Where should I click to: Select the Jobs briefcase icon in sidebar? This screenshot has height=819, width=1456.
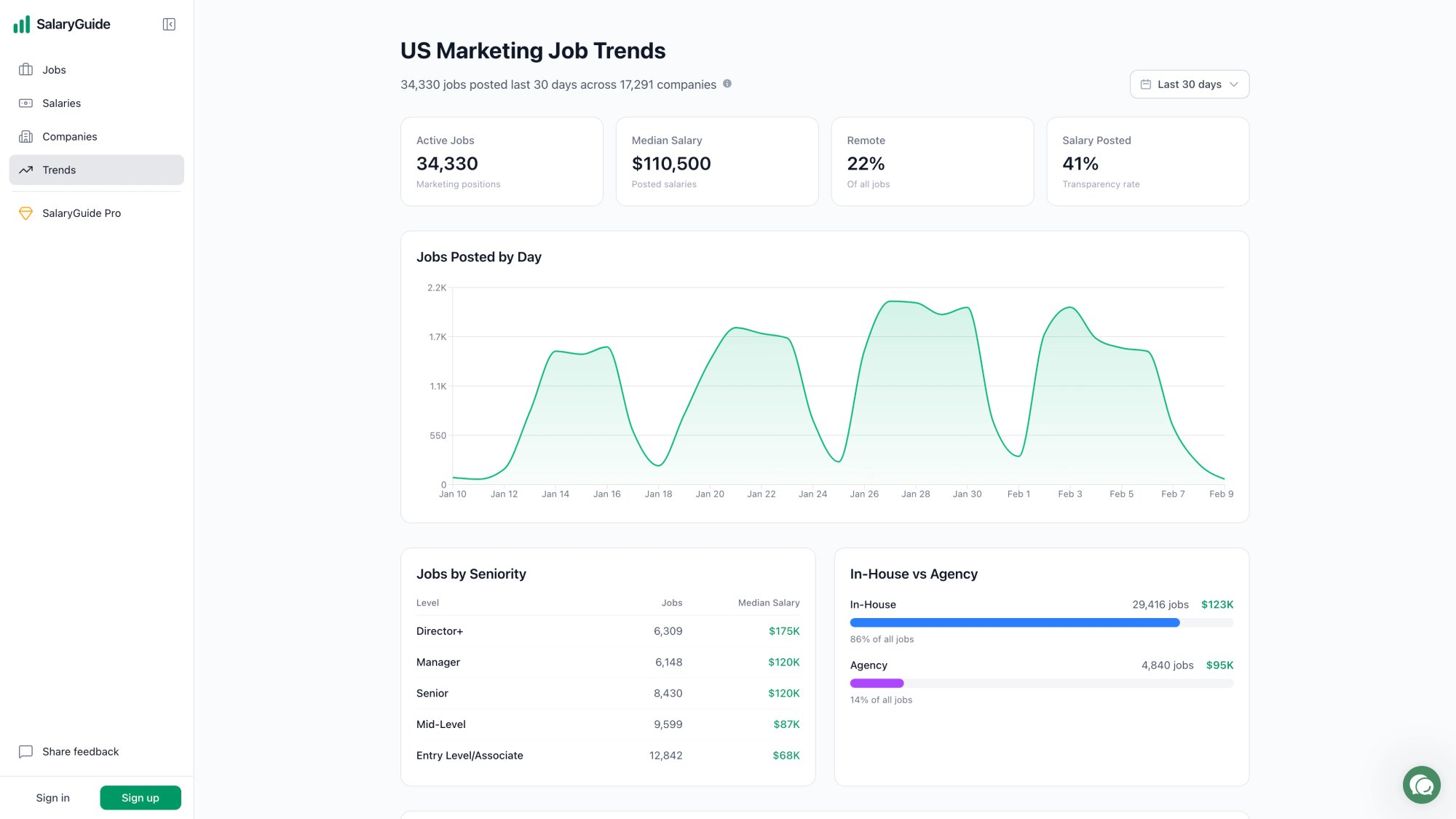point(25,69)
